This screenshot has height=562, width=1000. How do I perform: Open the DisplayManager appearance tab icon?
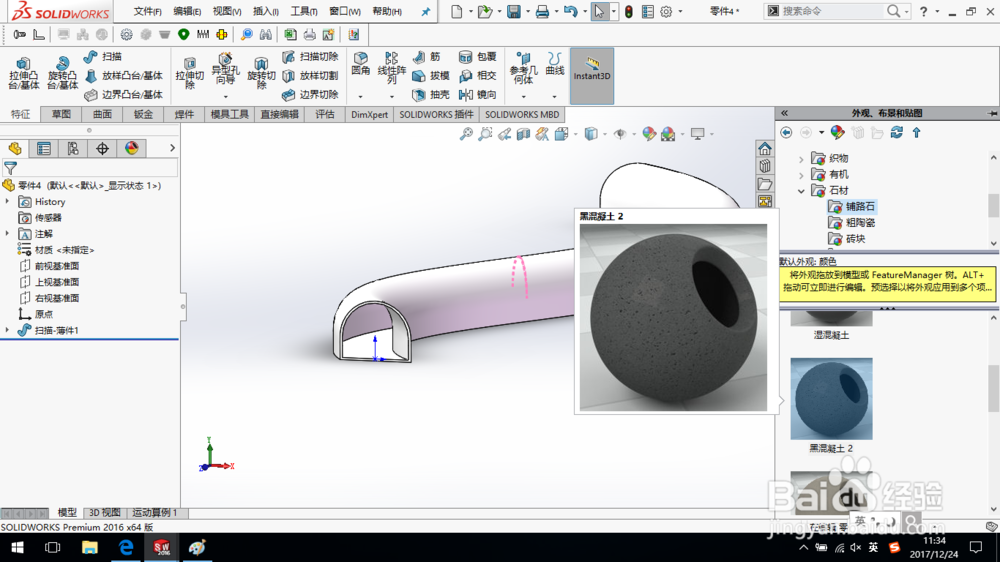(x=131, y=149)
